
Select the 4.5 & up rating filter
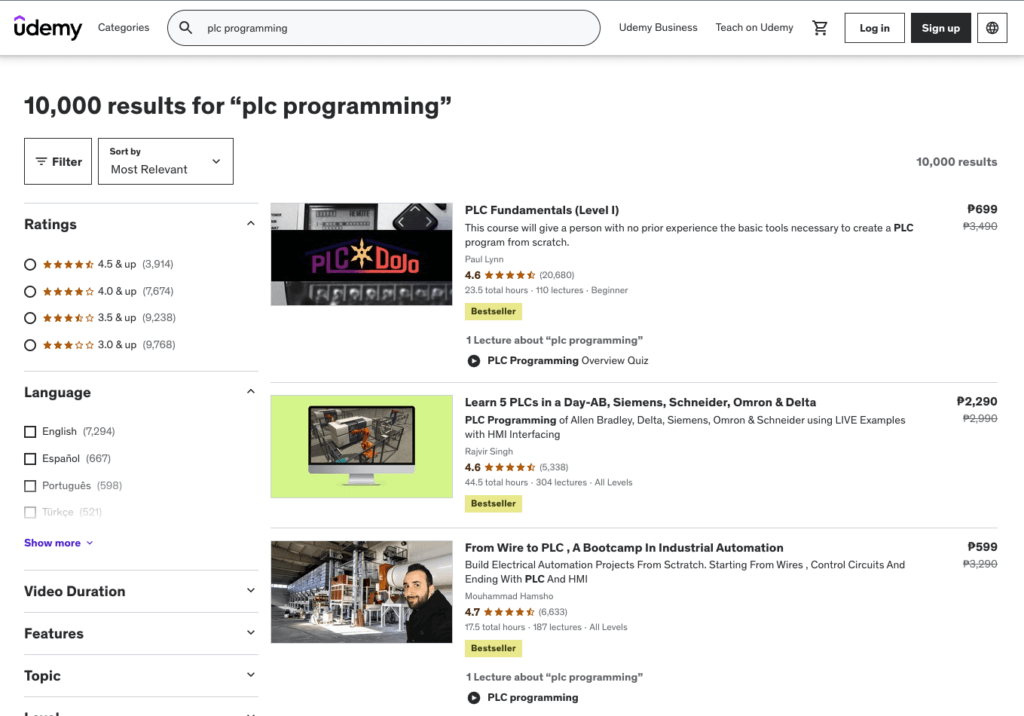pyautogui.click(x=31, y=264)
